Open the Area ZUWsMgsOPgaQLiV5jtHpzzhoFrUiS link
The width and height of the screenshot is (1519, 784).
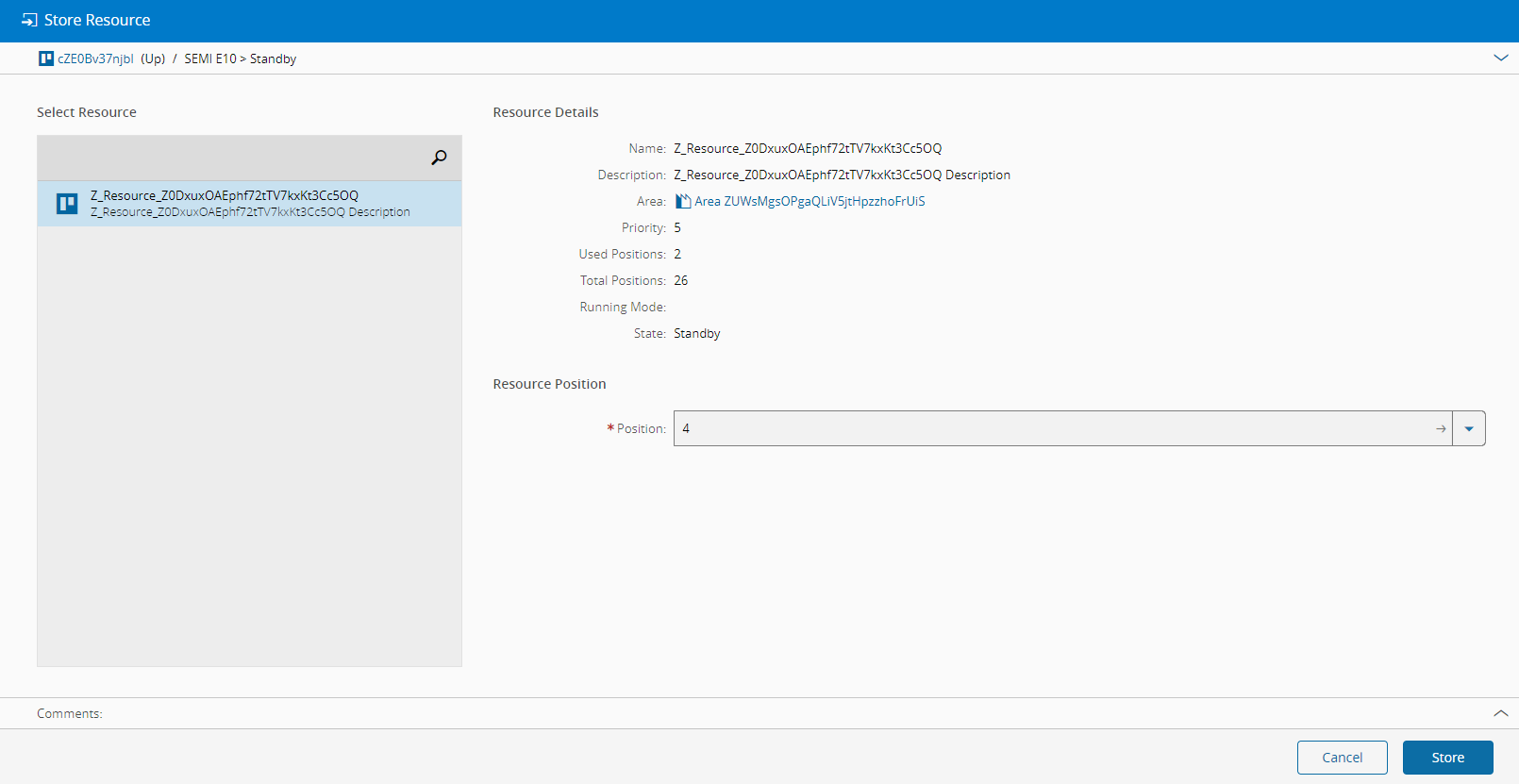(810, 201)
